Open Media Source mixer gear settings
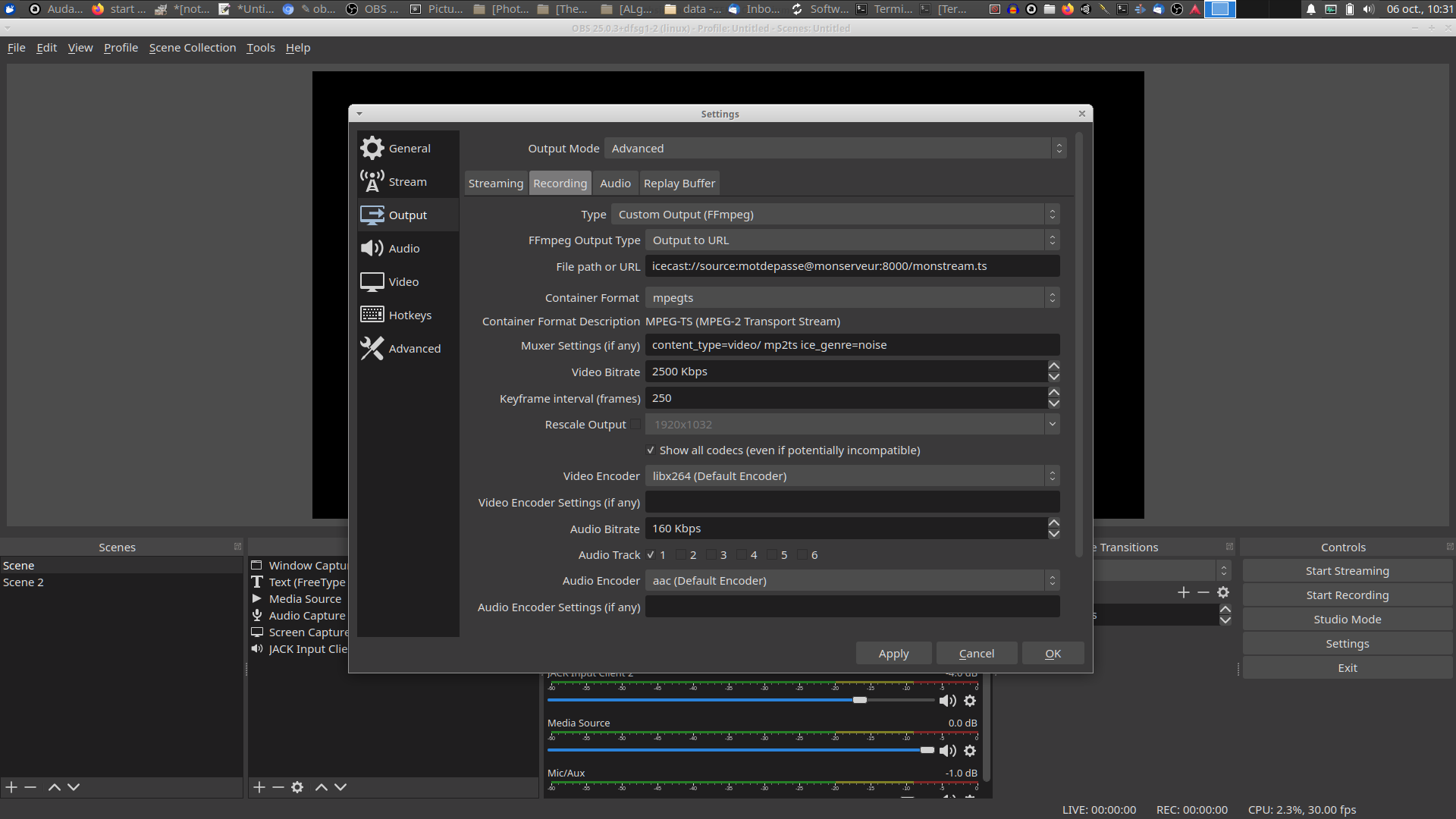1456x819 pixels. click(x=970, y=751)
